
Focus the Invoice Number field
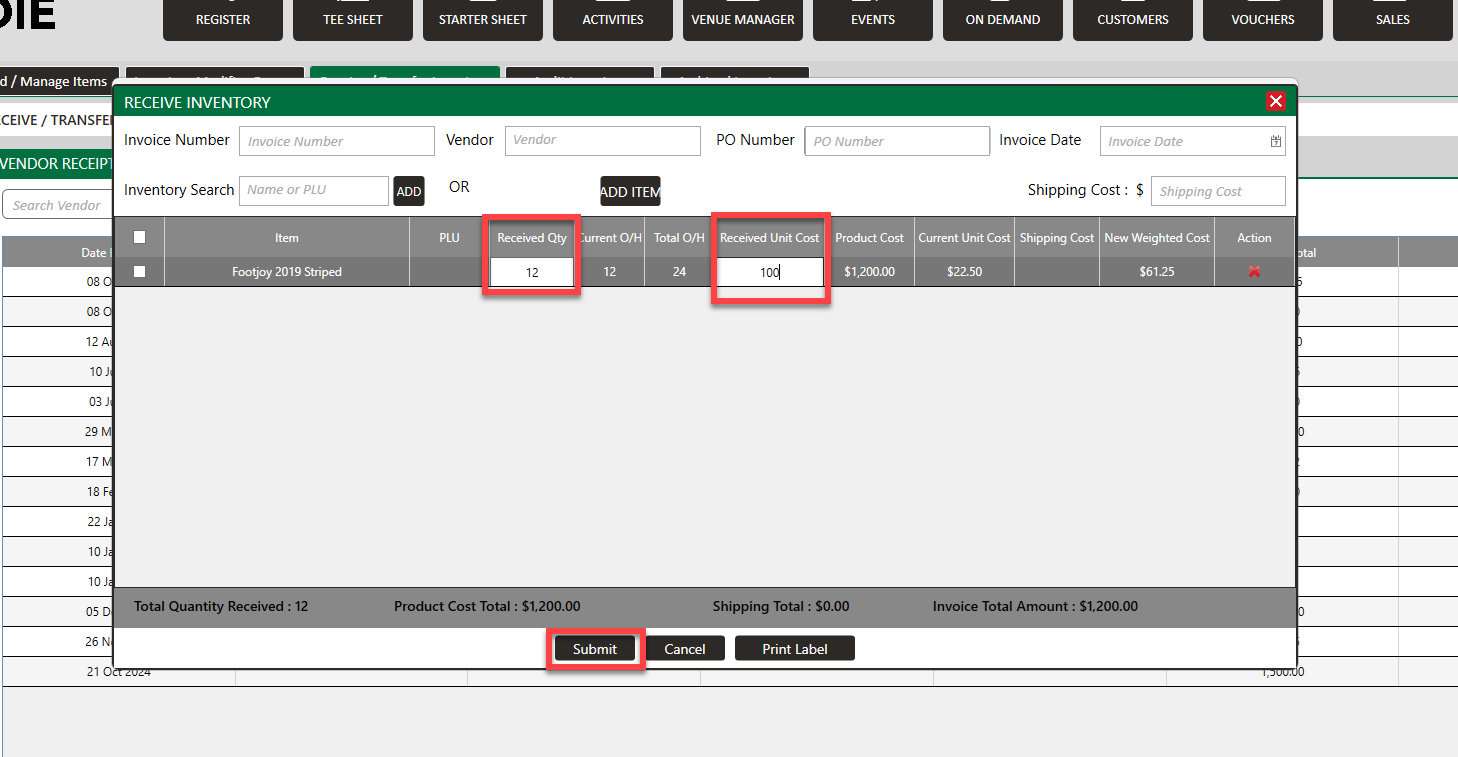336,141
